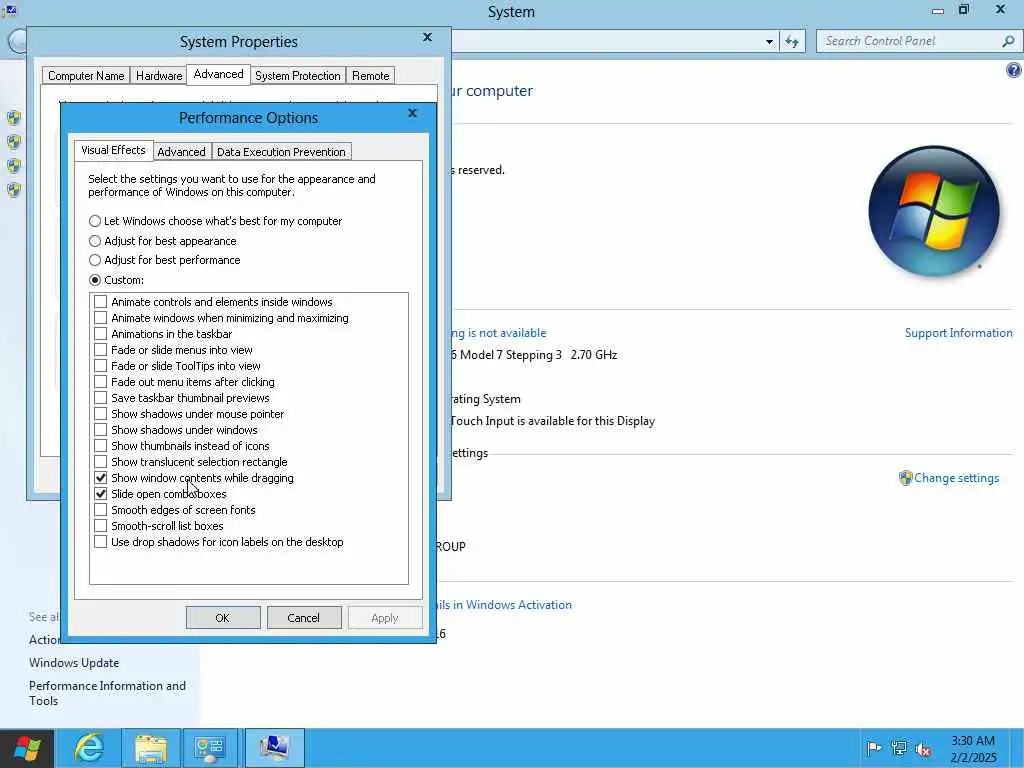1024x768 pixels.
Task: Click the Change settings link
Action: 956,478
